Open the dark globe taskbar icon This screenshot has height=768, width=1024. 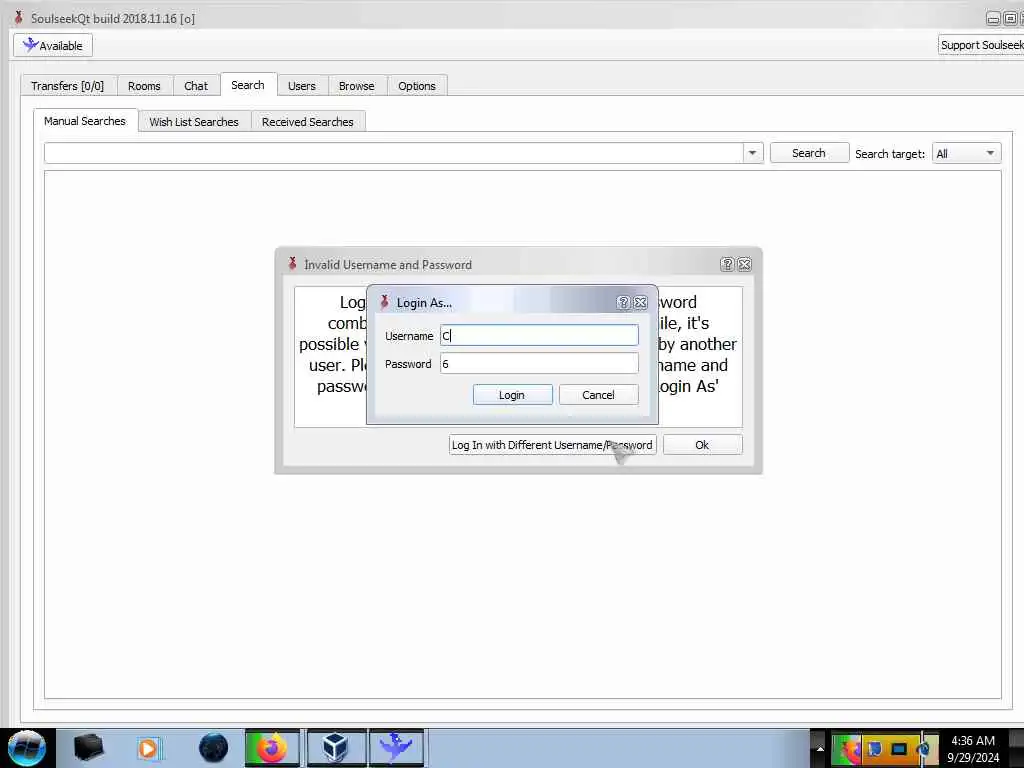[x=214, y=748]
